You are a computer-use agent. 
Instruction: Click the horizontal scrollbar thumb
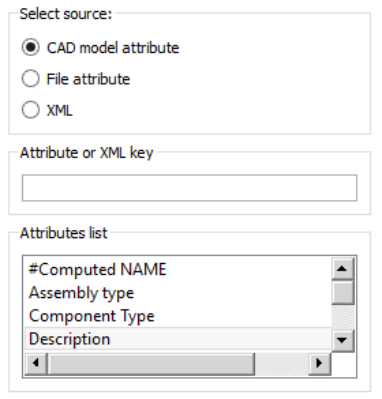tap(151, 364)
